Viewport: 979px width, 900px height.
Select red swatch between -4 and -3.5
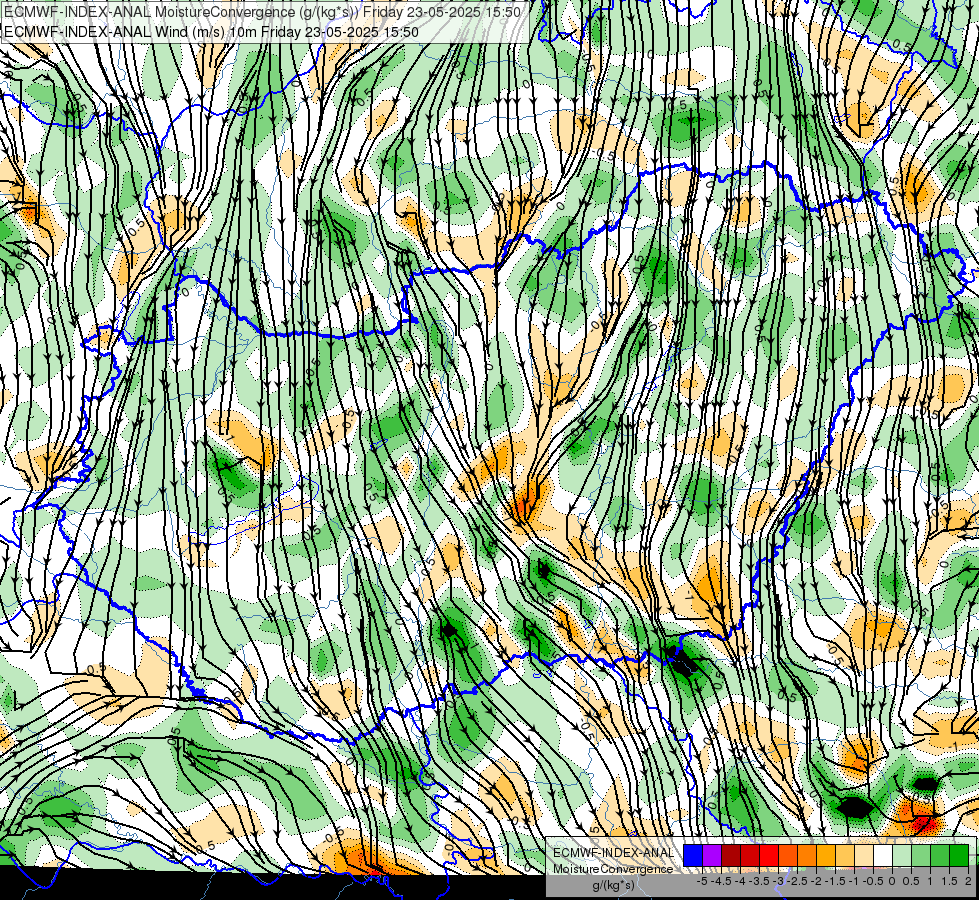pyautogui.click(x=750, y=856)
